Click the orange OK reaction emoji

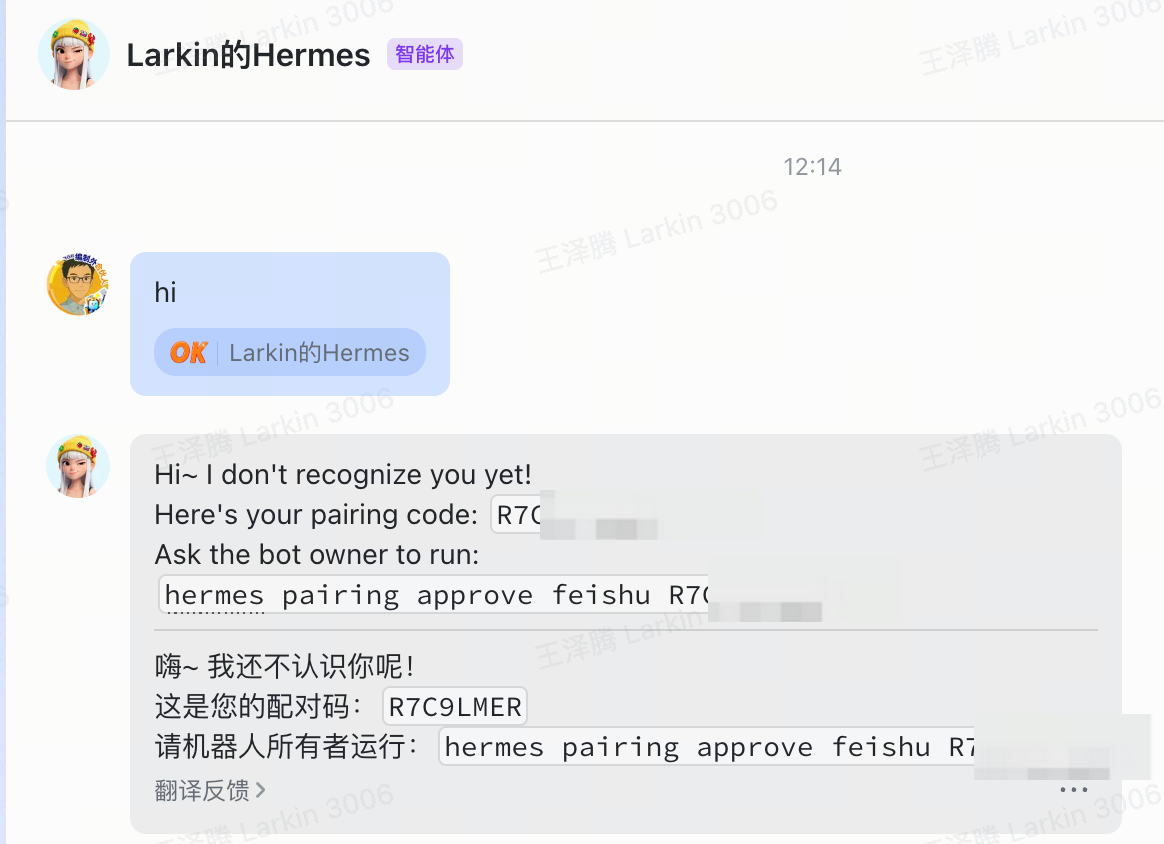tap(188, 353)
